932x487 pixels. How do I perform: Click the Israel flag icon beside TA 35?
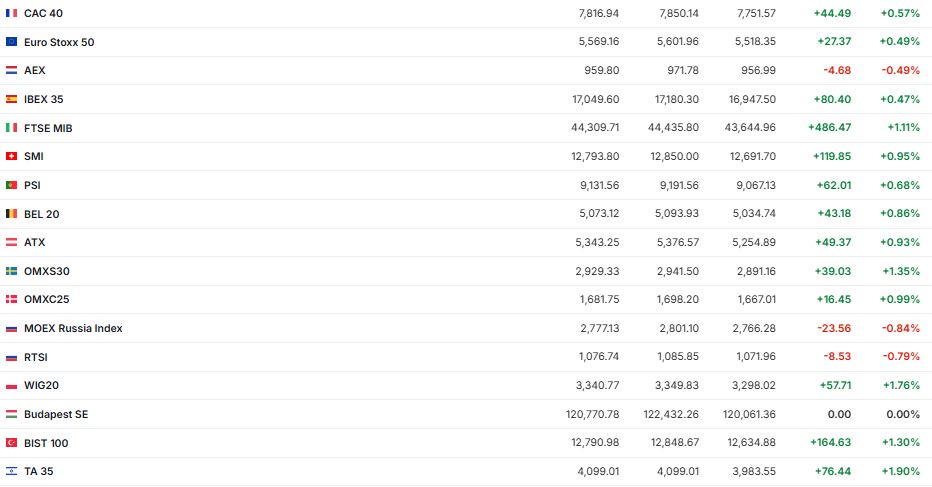[11, 471]
